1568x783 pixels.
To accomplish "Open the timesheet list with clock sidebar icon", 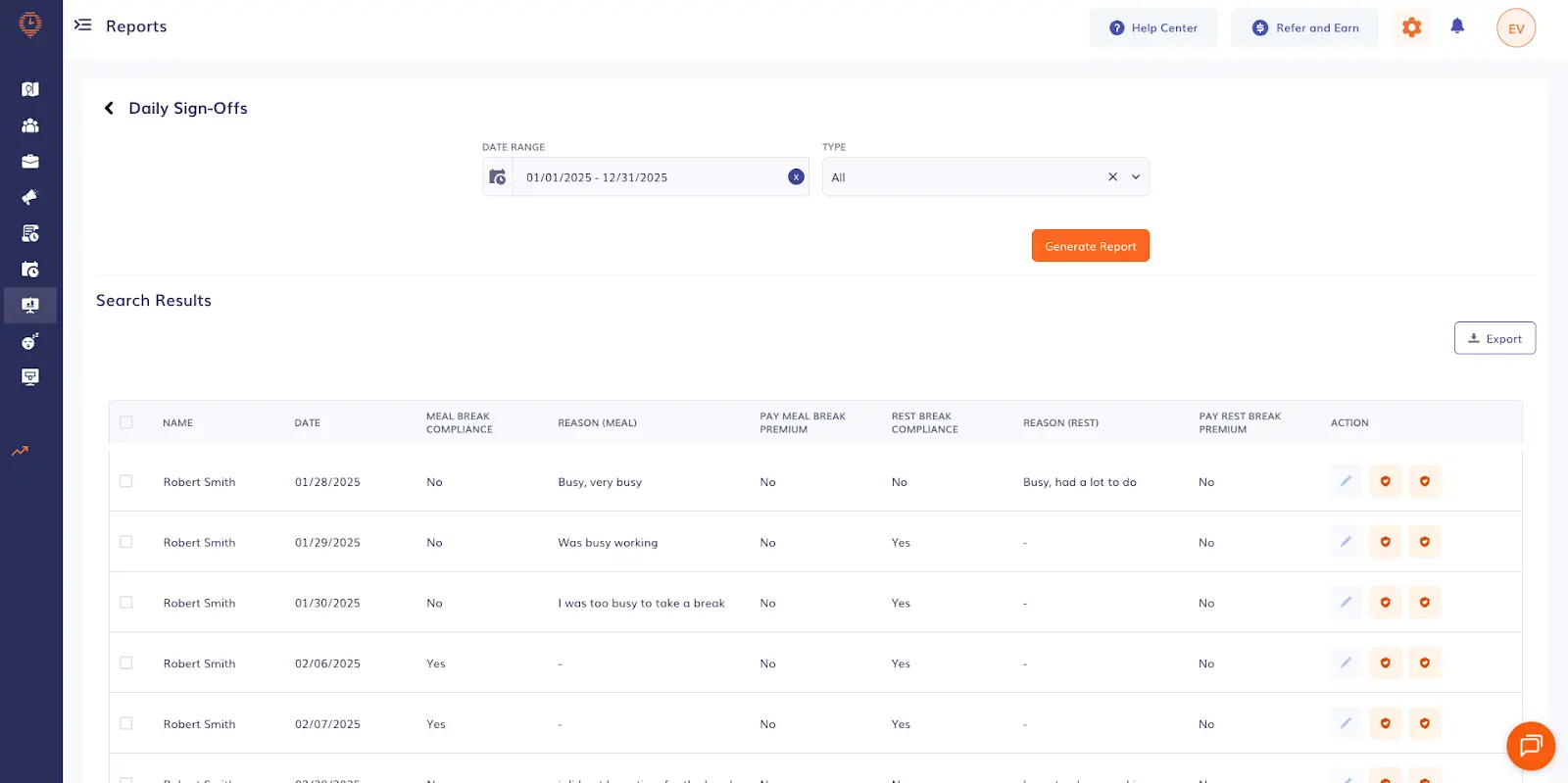I will pos(30,233).
